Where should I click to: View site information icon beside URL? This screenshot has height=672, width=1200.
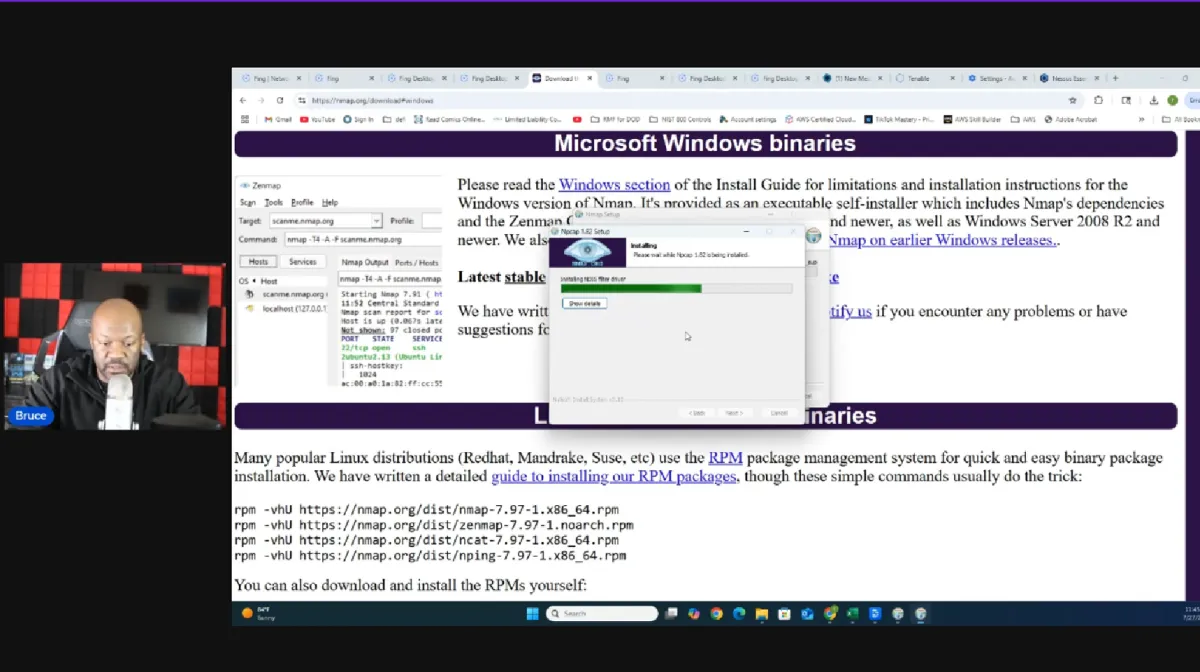[x=302, y=100]
